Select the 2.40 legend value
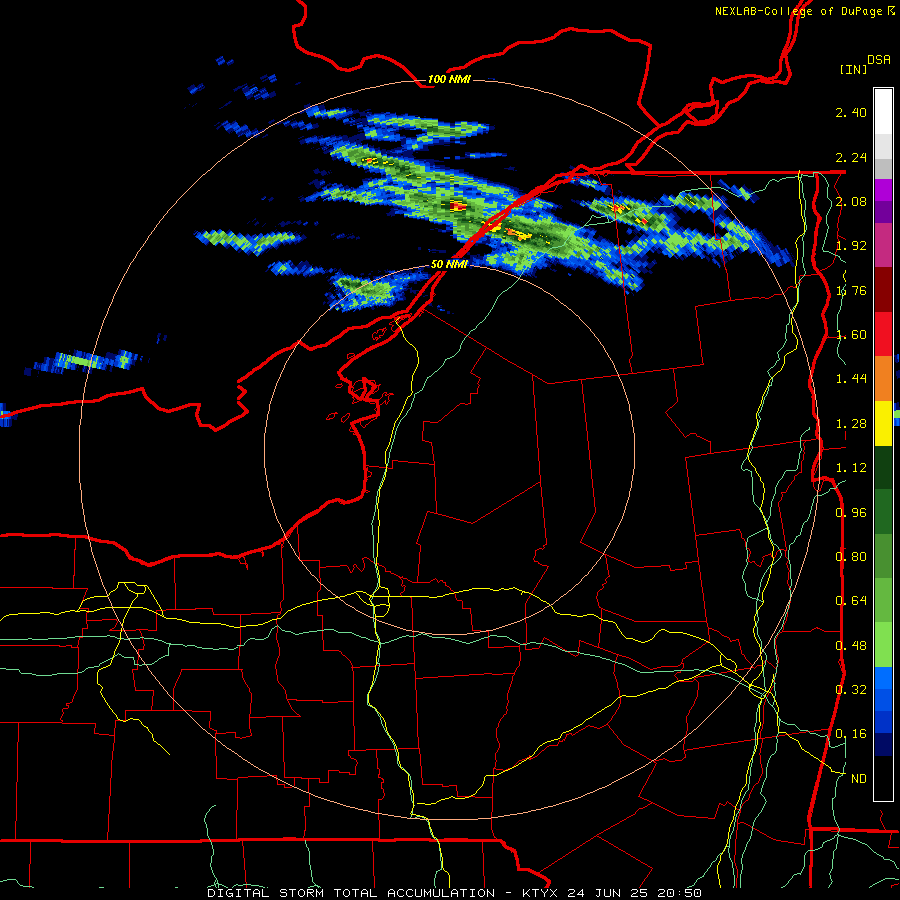This screenshot has width=900, height=900. click(851, 112)
